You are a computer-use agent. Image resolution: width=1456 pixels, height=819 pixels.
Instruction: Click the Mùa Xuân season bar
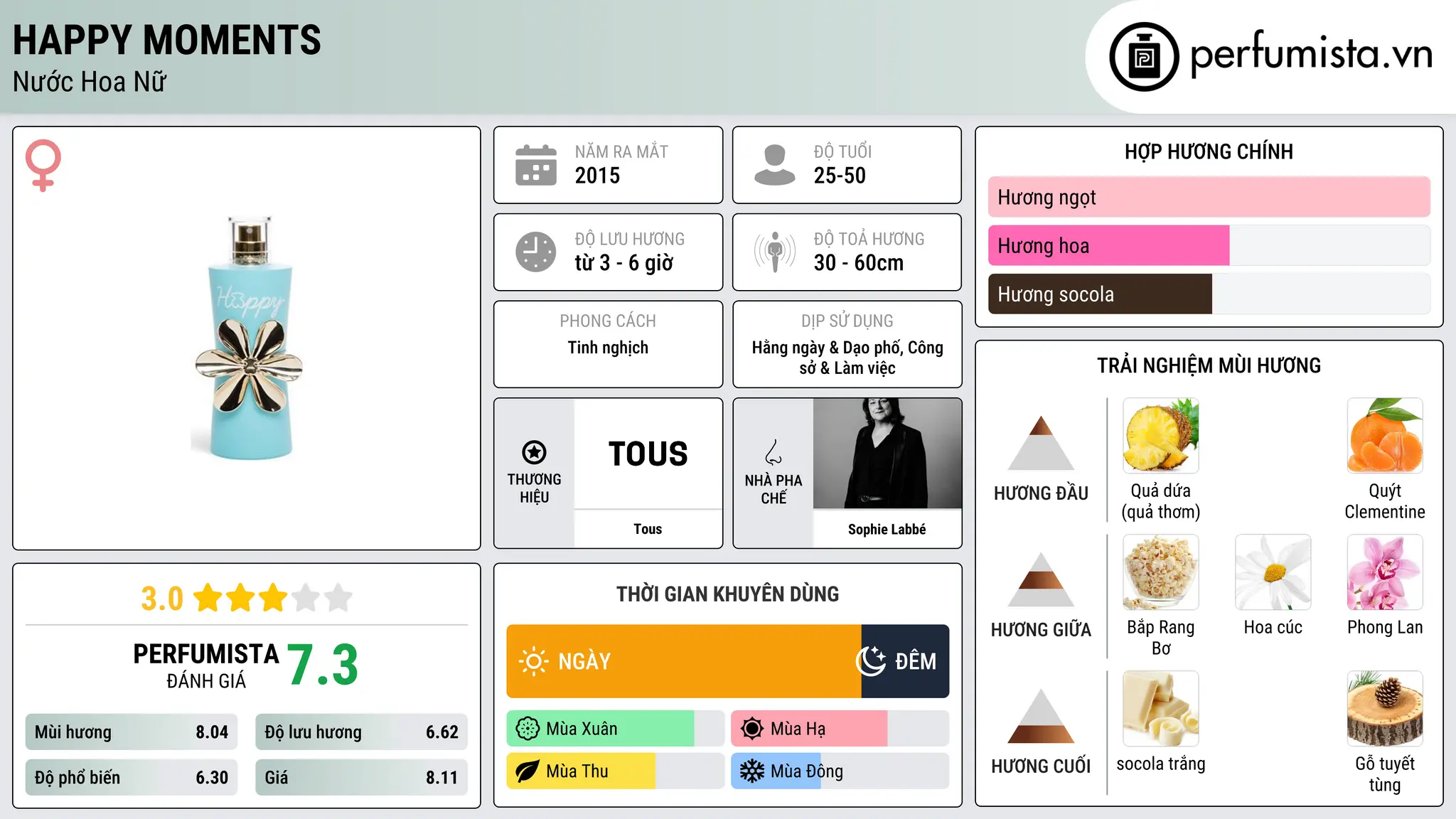pos(616,729)
